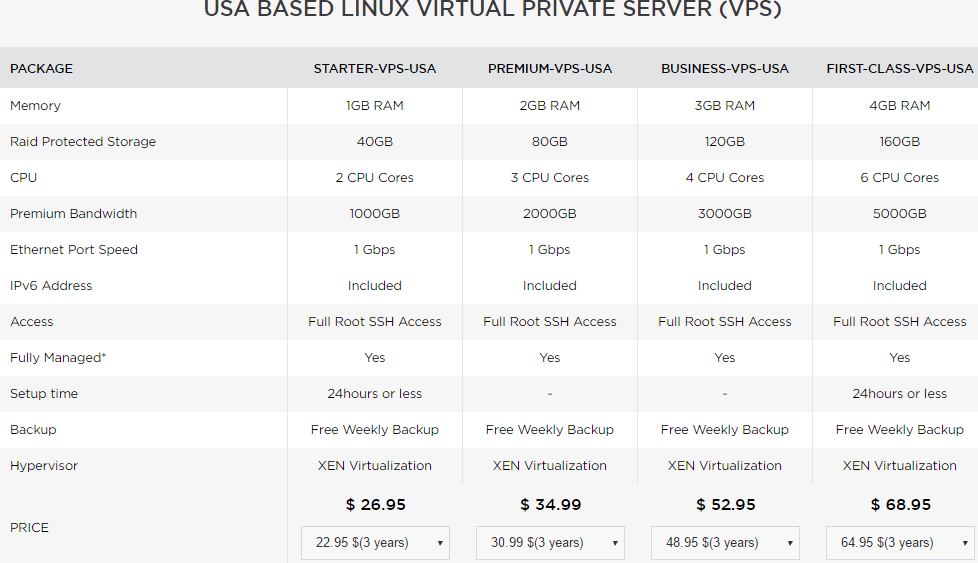
Task: Select the $ 52.95 business price
Action: click(x=725, y=505)
